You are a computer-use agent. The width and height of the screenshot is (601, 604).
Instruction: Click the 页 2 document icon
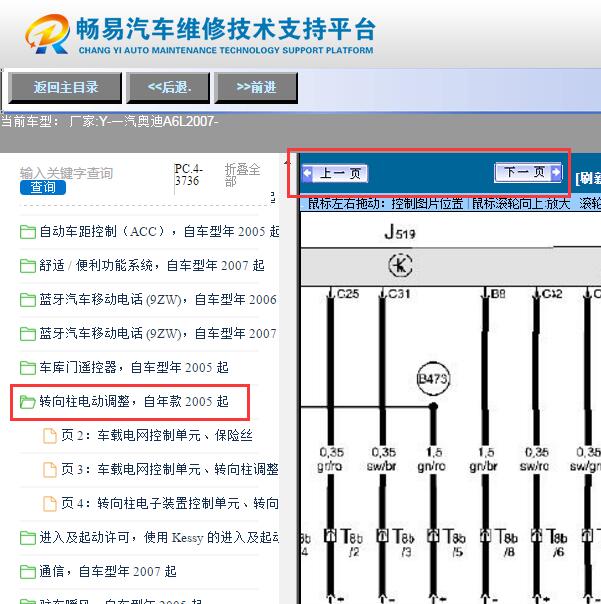[50, 436]
